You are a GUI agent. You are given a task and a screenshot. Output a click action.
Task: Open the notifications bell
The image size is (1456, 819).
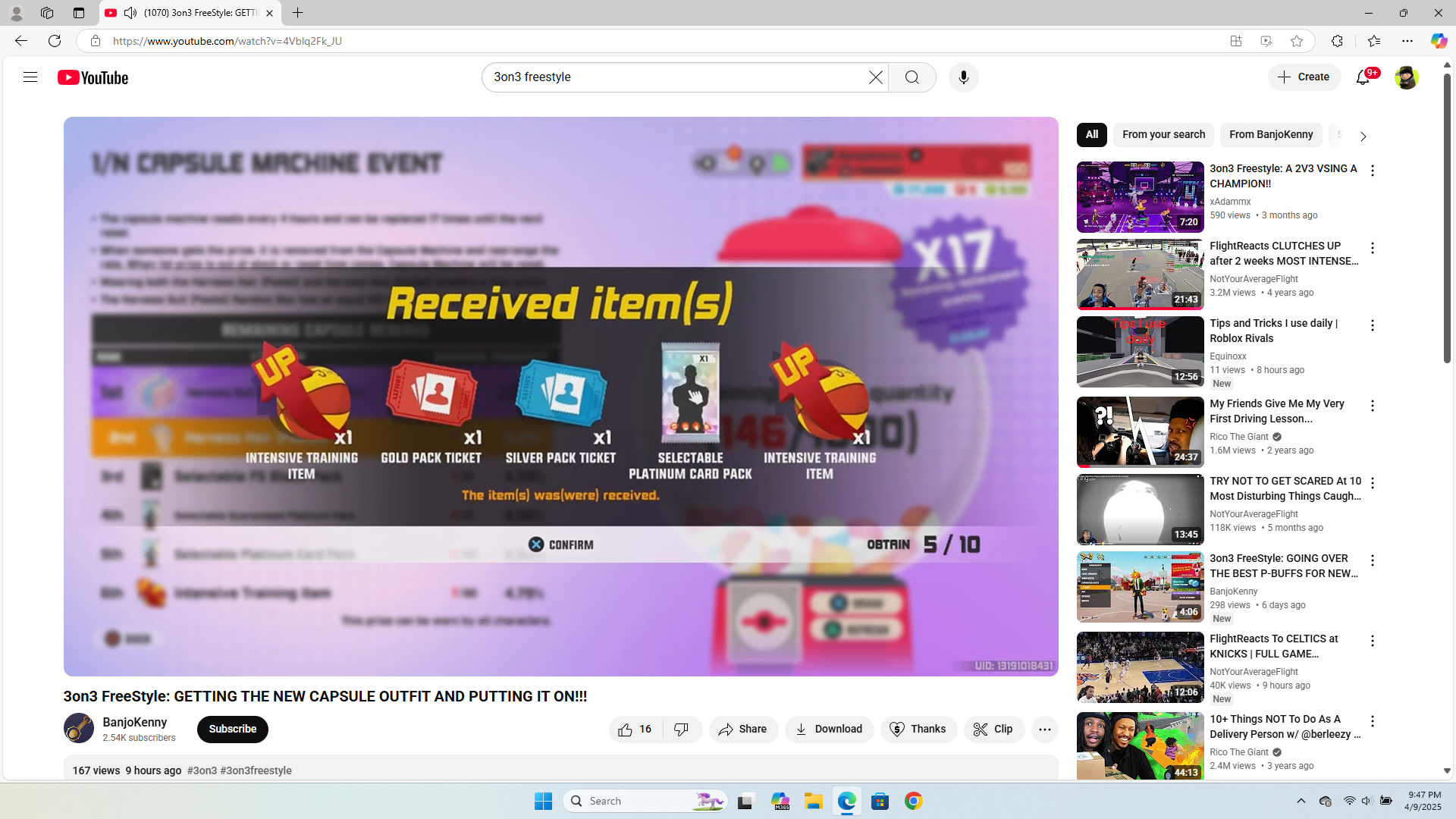[x=1363, y=77]
